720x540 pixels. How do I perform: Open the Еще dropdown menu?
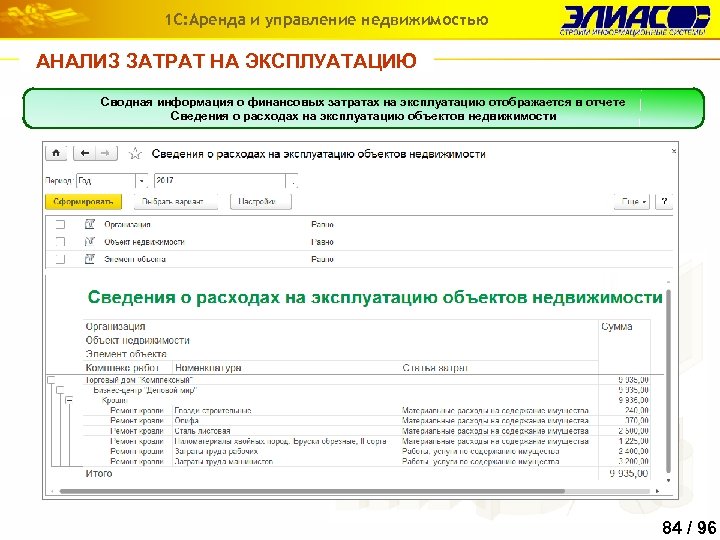click(632, 202)
